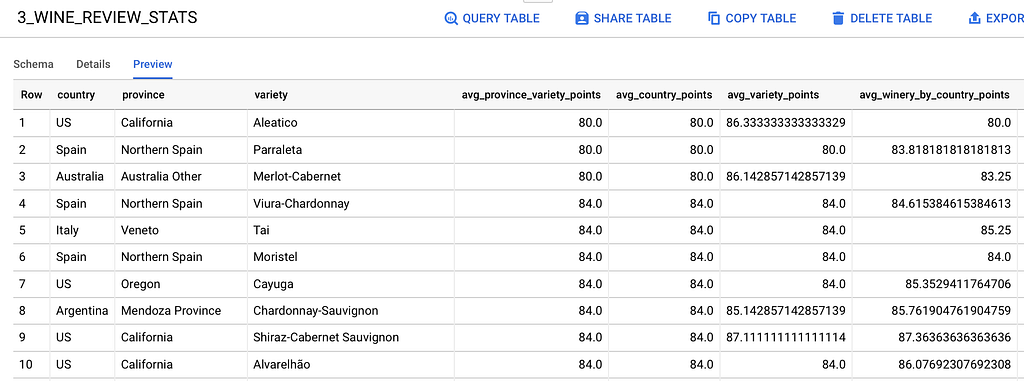The width and height of the screenshot is (1024, 381).
Task: Click the Australia Other province cell
Action: [161, 176]
